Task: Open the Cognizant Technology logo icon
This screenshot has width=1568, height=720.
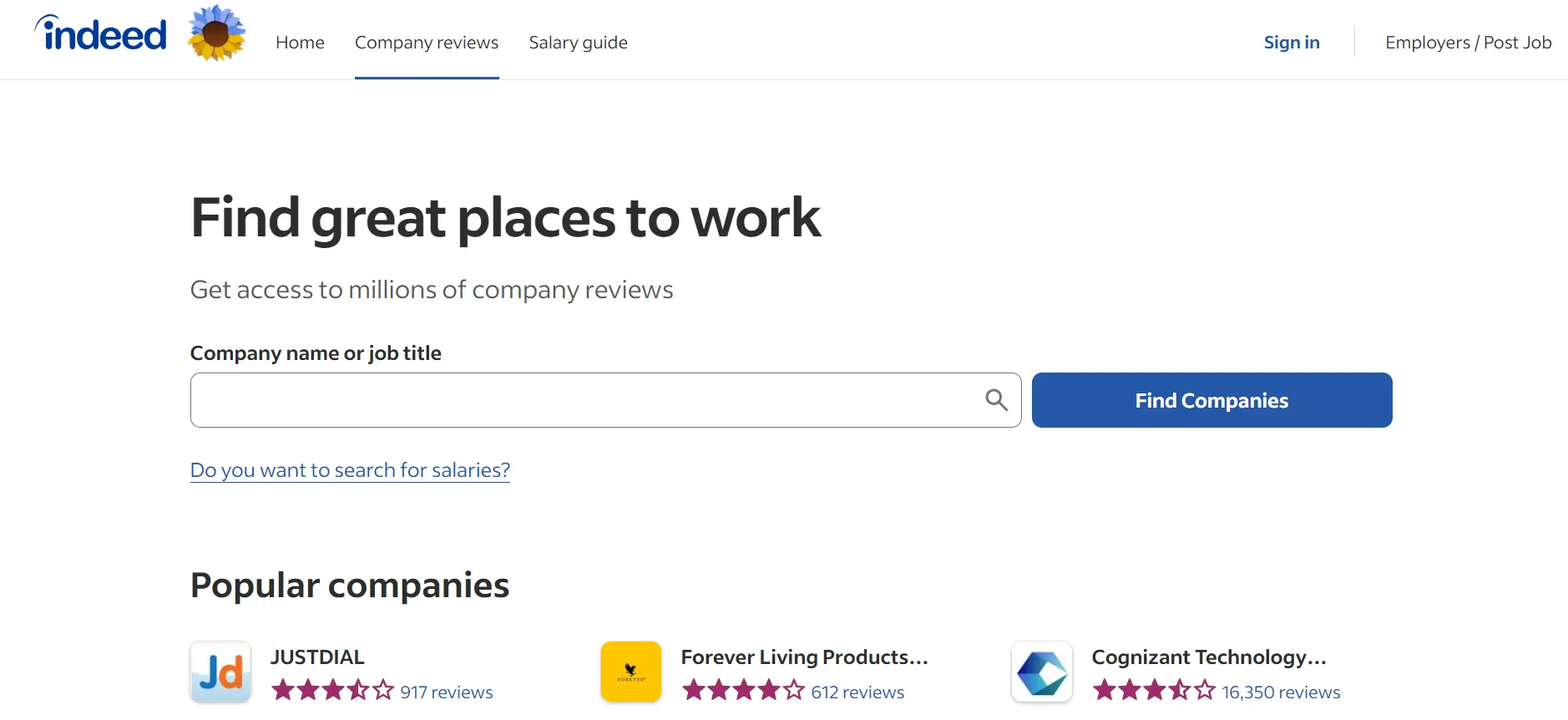Action: pos(1042,672)
